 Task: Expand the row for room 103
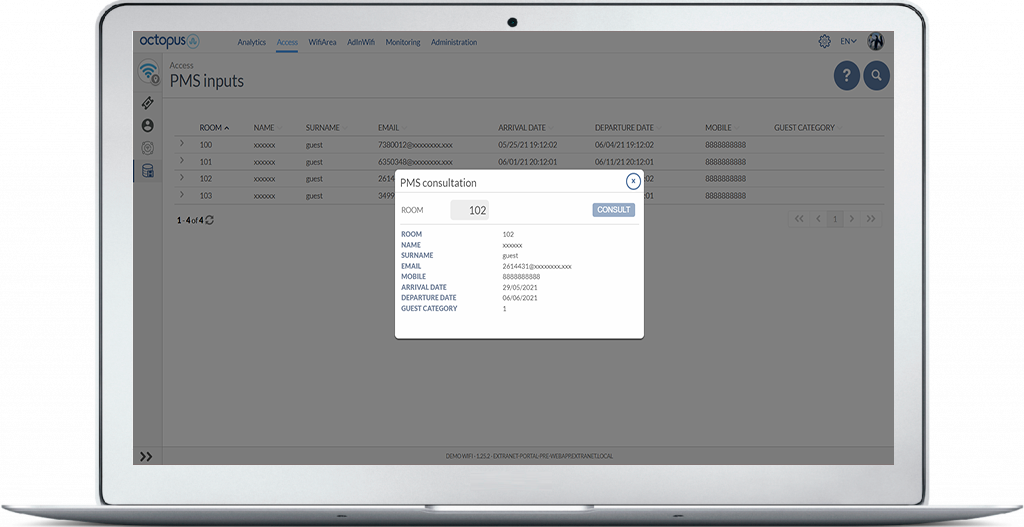(x=182, y=194)
